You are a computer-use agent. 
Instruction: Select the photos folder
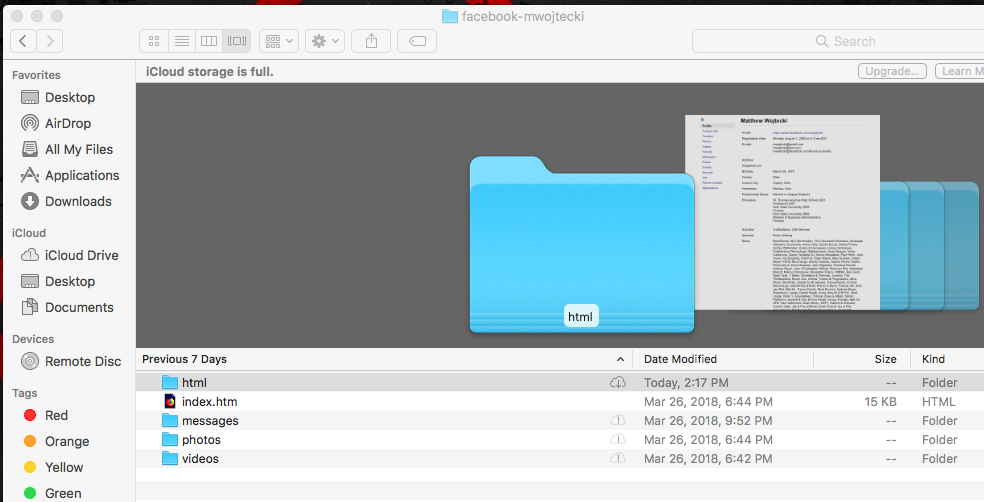pos(560,440)
